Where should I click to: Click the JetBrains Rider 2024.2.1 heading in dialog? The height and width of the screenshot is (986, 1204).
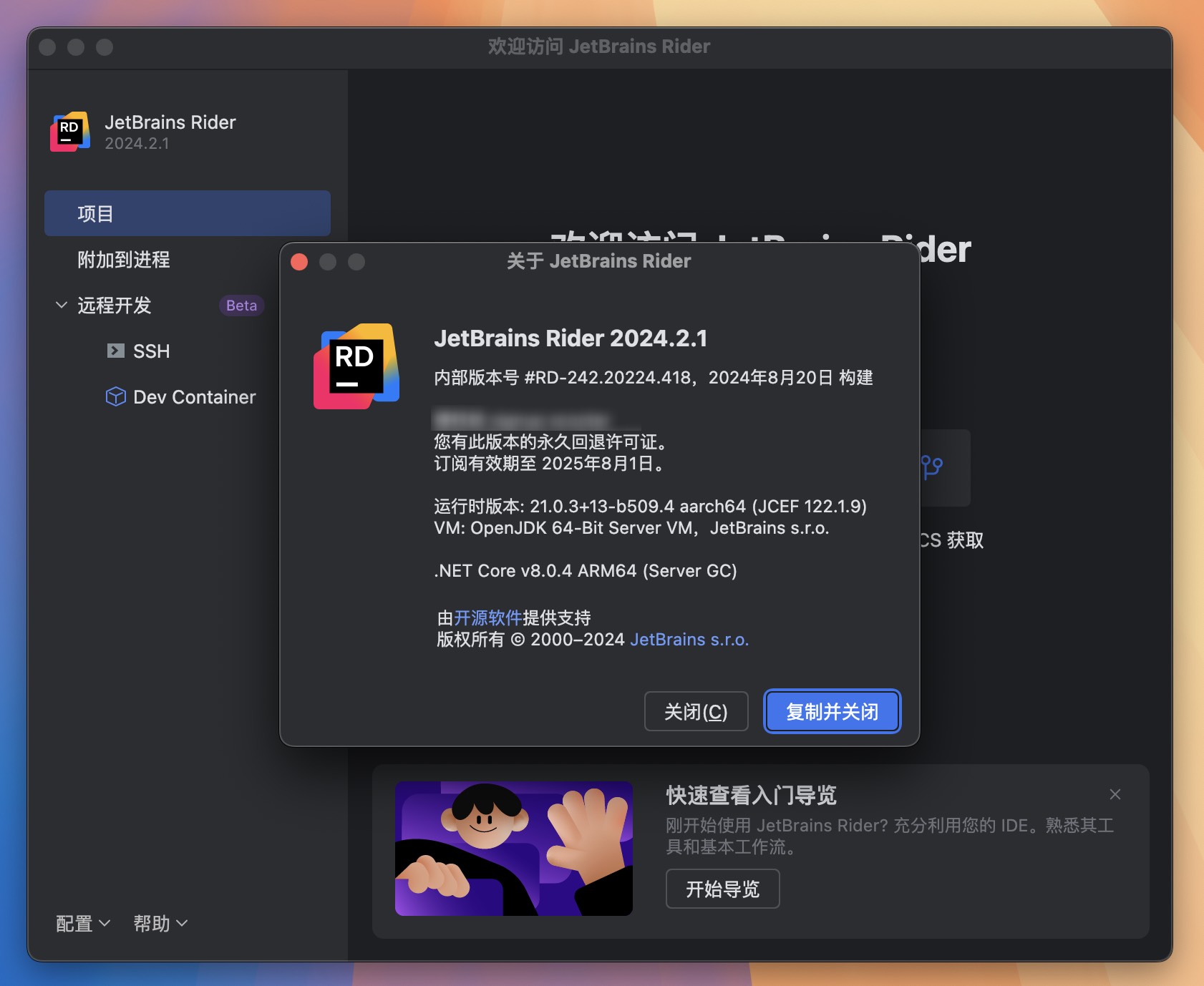point(571,338)
